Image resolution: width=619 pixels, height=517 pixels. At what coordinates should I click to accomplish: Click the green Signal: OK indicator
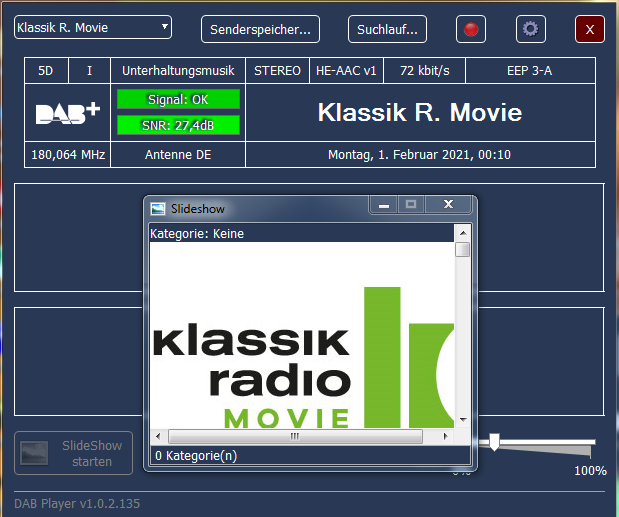point(178,99)
